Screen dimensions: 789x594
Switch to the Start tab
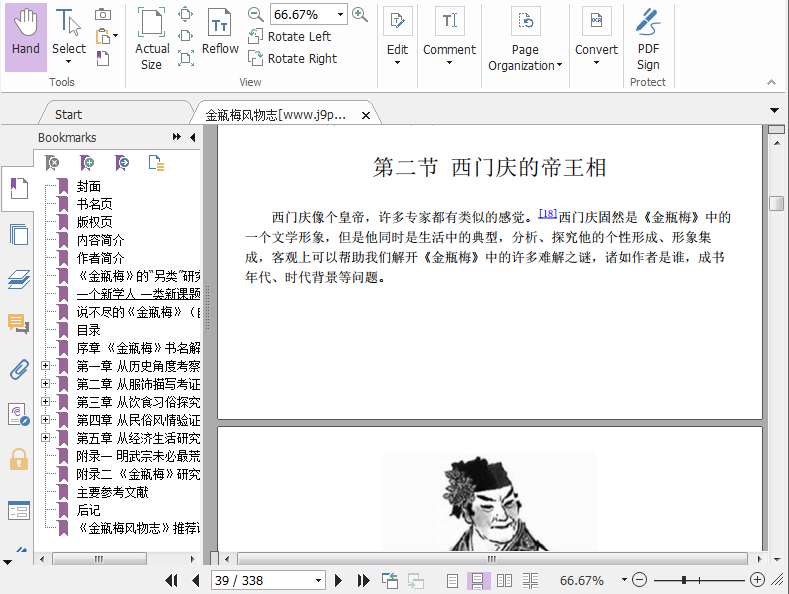[x=69, y=115]
